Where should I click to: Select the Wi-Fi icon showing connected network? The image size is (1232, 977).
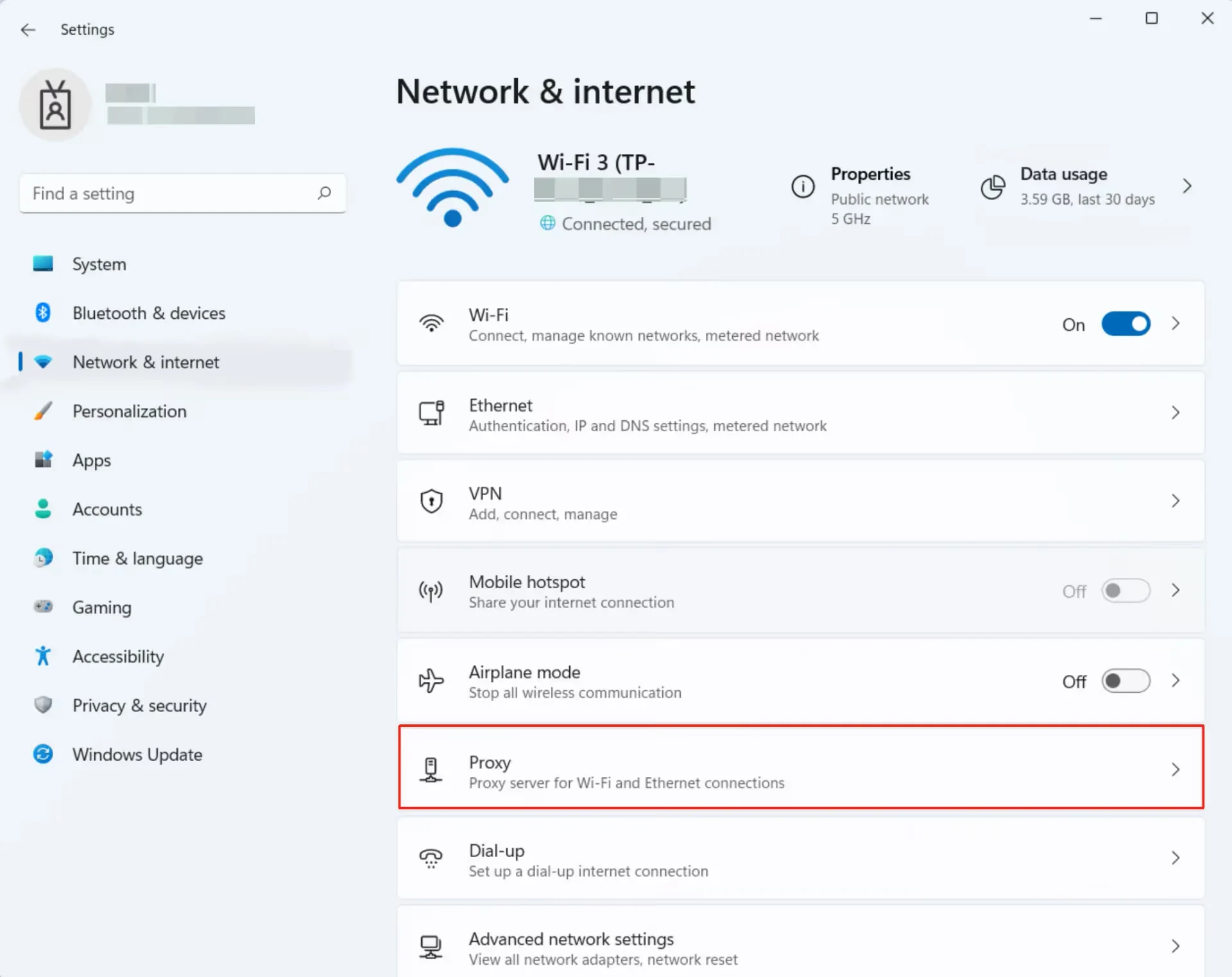[x=452, y=187]
